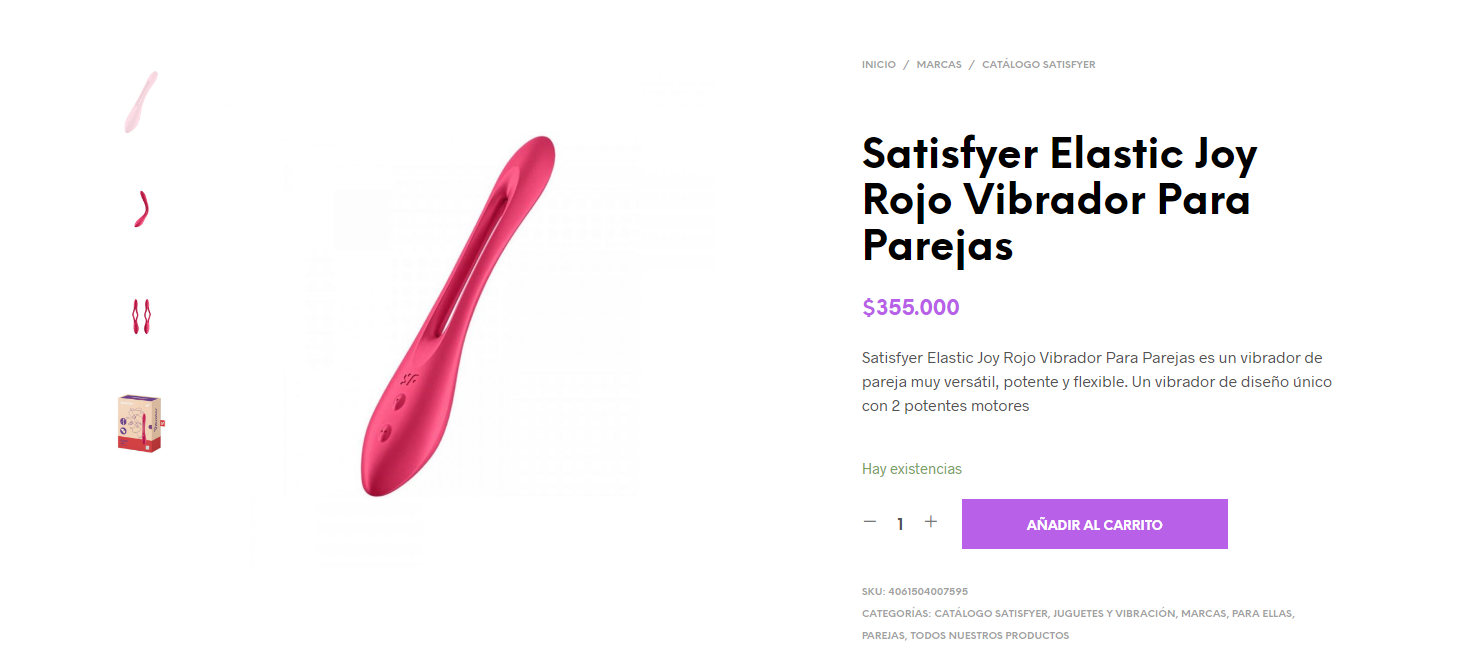Click the AÑADIR AL CARRITO button

[x=1095, y=524]
